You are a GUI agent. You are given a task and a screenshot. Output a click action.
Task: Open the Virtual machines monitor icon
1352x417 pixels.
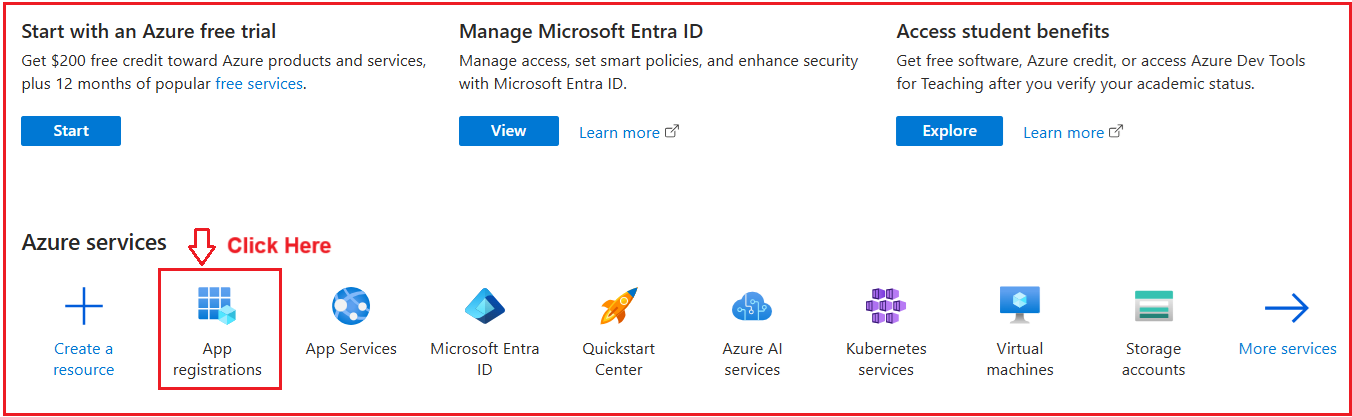tap(1020, 306)
